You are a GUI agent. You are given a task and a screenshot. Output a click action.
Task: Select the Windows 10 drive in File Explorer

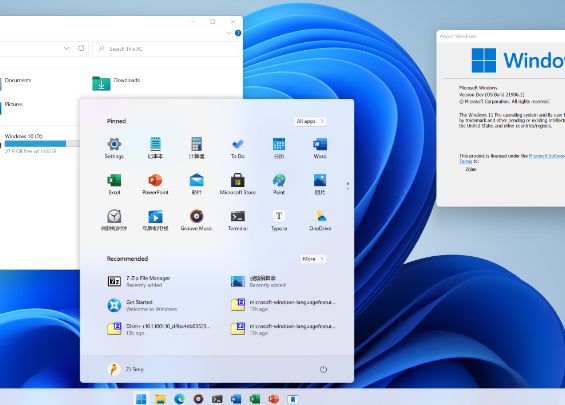click(40, 143)
